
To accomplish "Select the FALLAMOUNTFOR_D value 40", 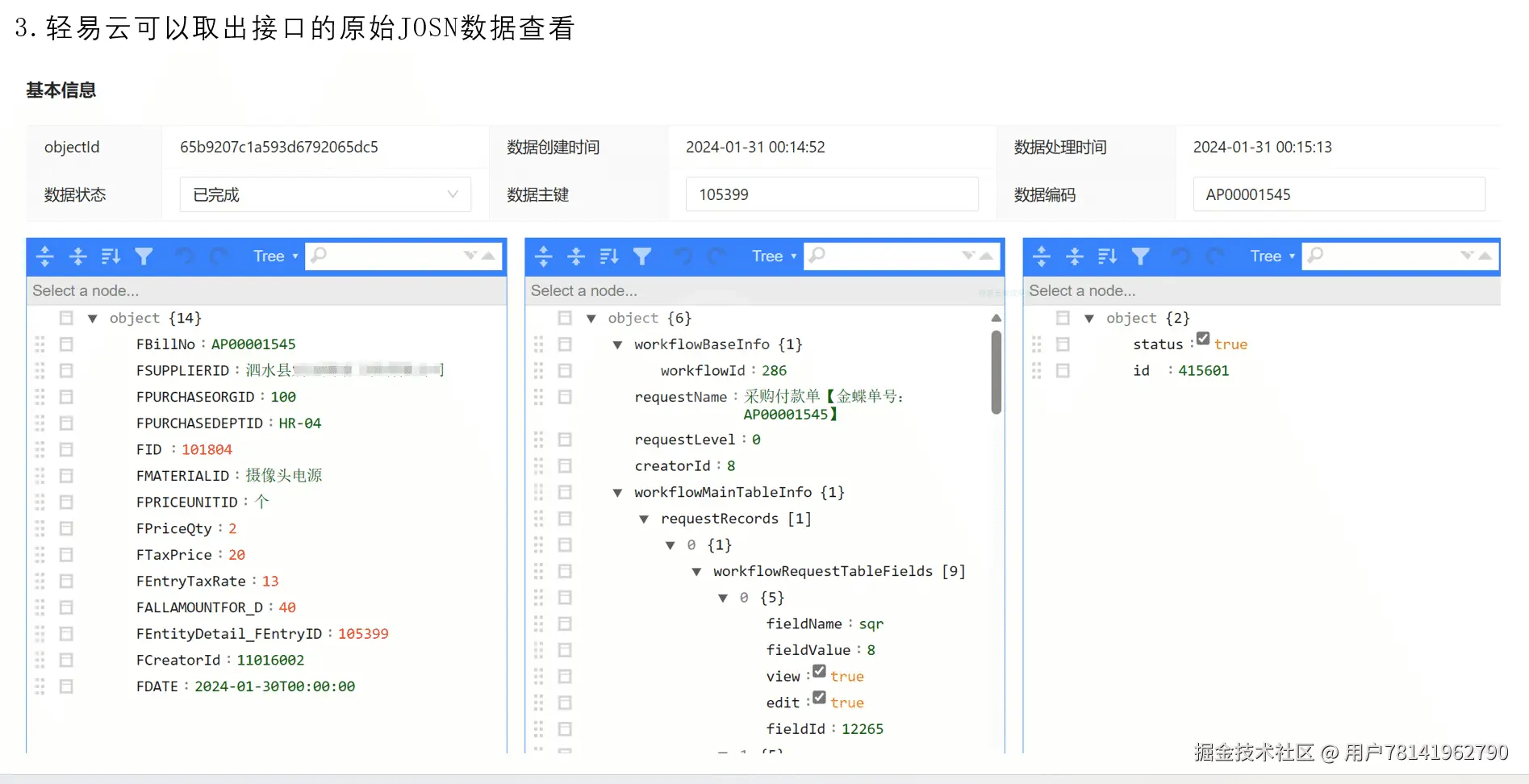I will coord(287,607).
